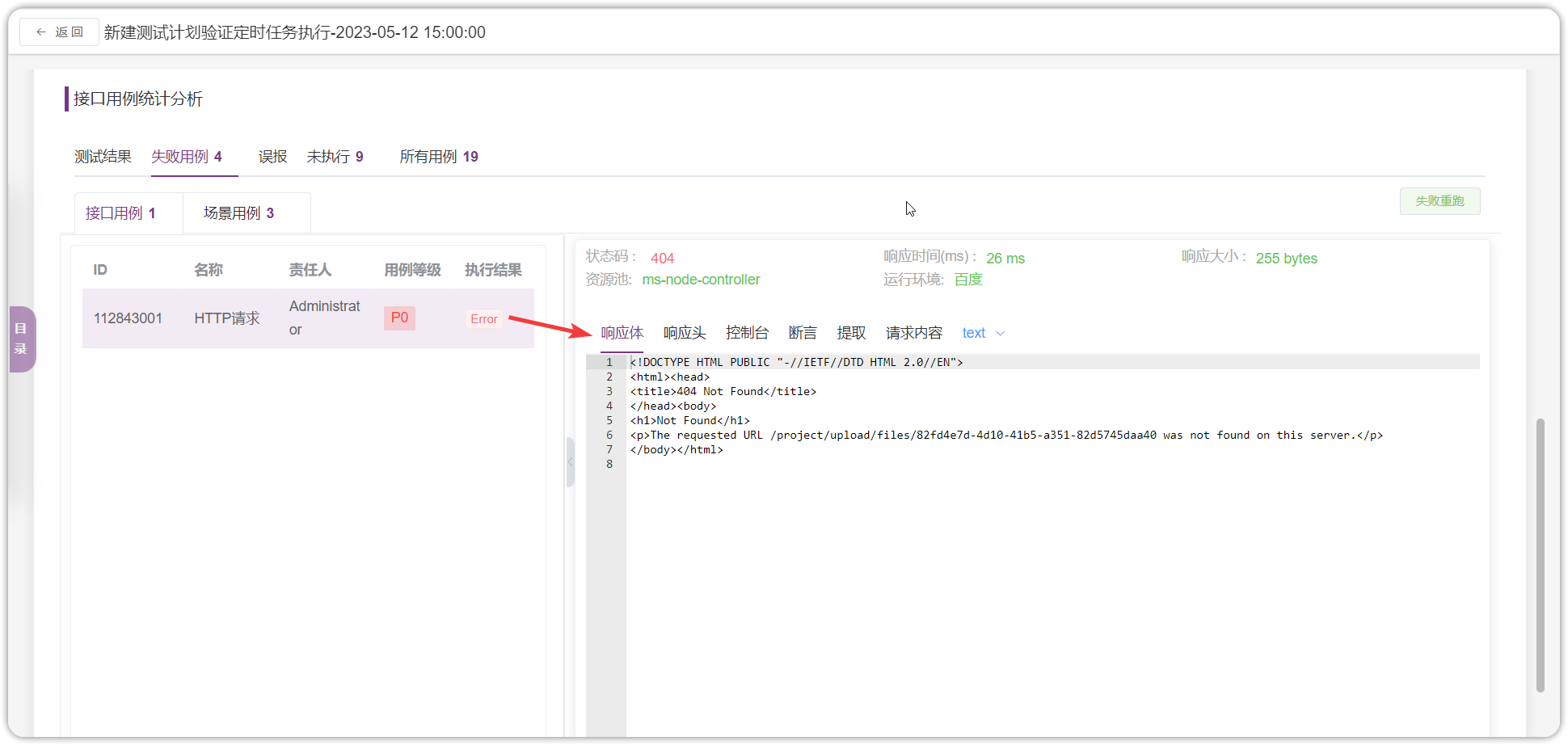Image resolution: width=1568 pixels, height=745 pixels.
Task: Open the 测试结果 tab
Action: point(103,157)
